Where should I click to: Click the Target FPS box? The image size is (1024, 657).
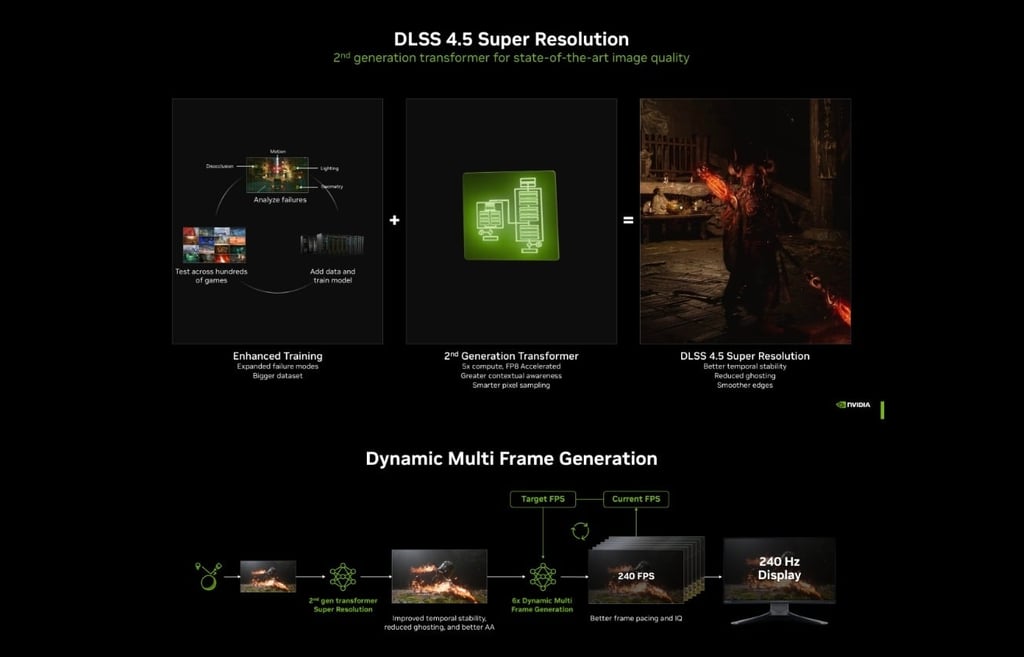coord(543,499)
